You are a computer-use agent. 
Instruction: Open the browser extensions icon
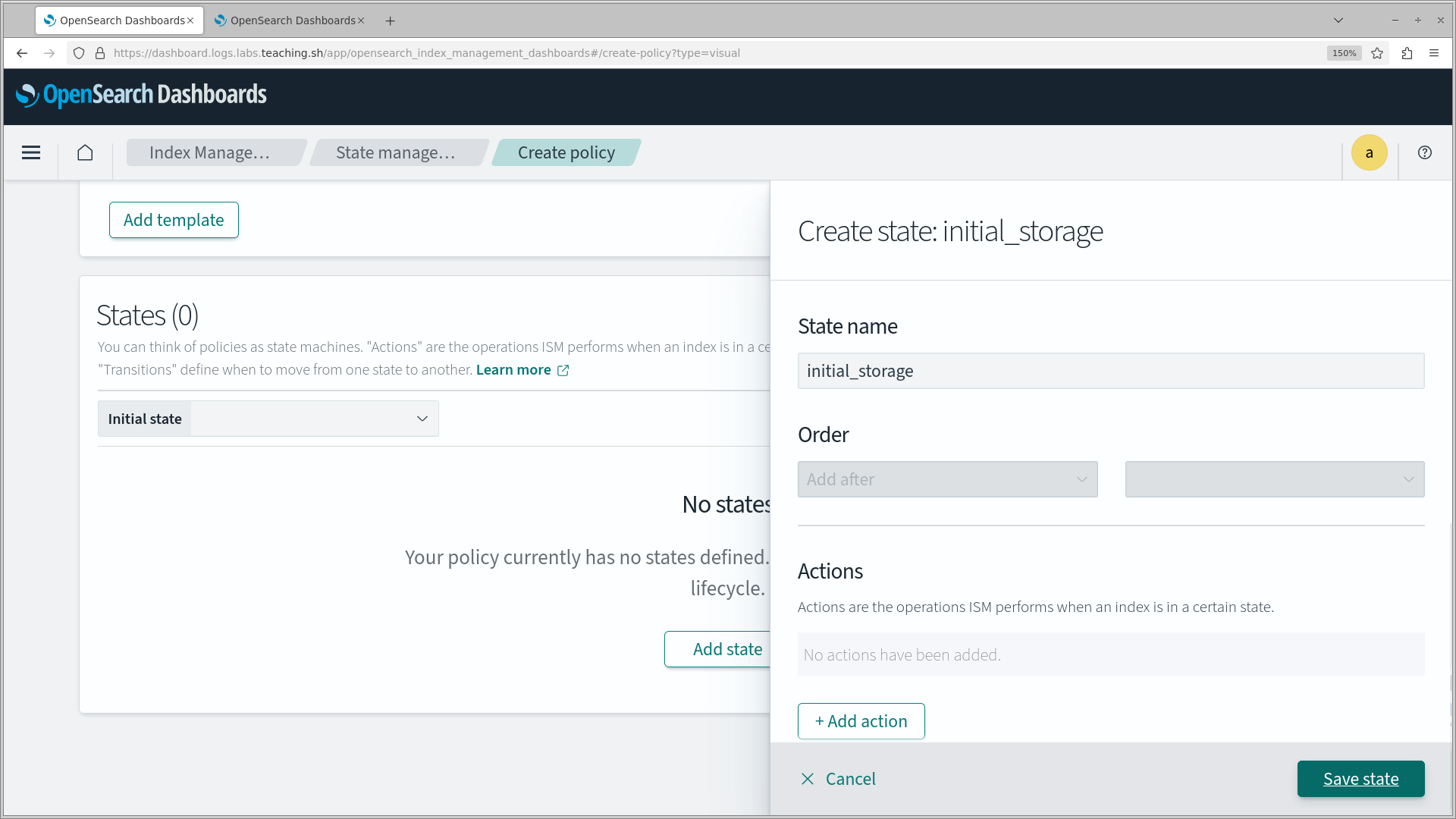click(x=1407, y=53)
